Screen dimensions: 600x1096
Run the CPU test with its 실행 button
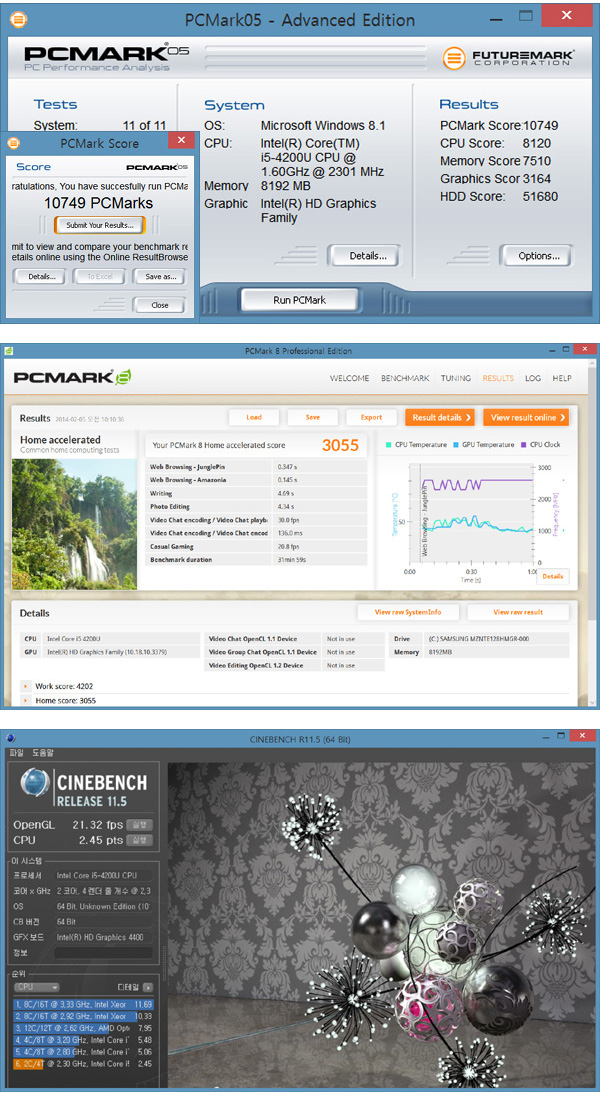(x=139, y=840)
